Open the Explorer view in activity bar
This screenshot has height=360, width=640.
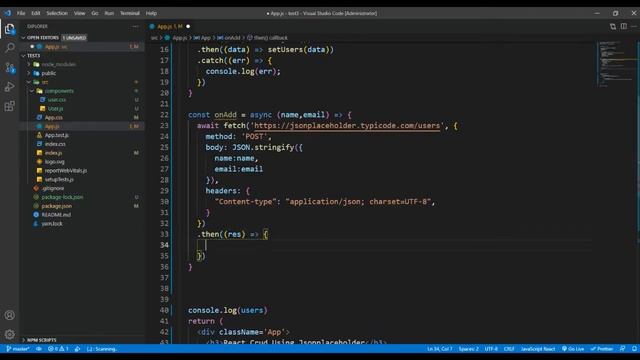coord(9,29)
